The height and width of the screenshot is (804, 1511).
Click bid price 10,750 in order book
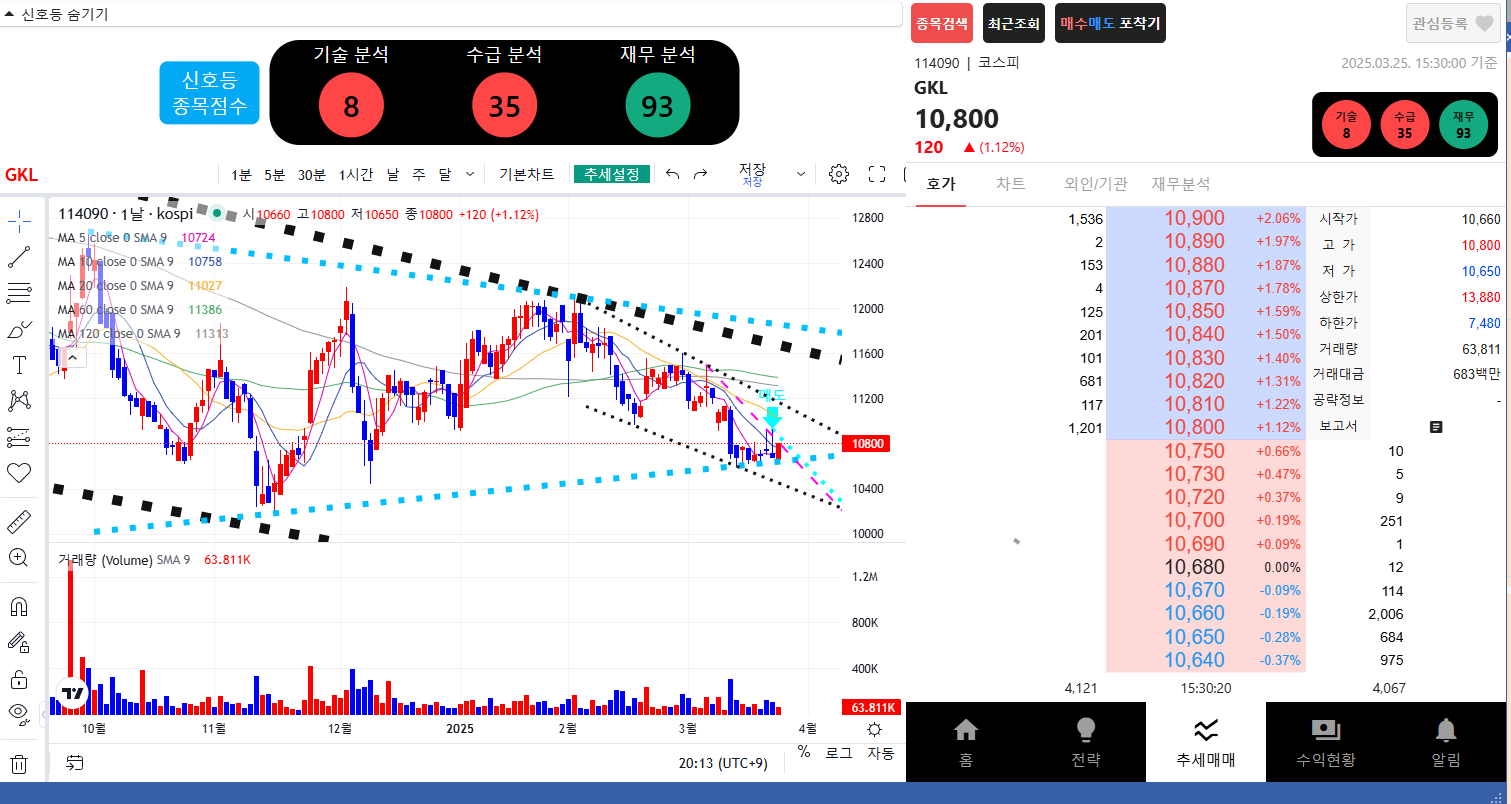tap(1194, 451)
